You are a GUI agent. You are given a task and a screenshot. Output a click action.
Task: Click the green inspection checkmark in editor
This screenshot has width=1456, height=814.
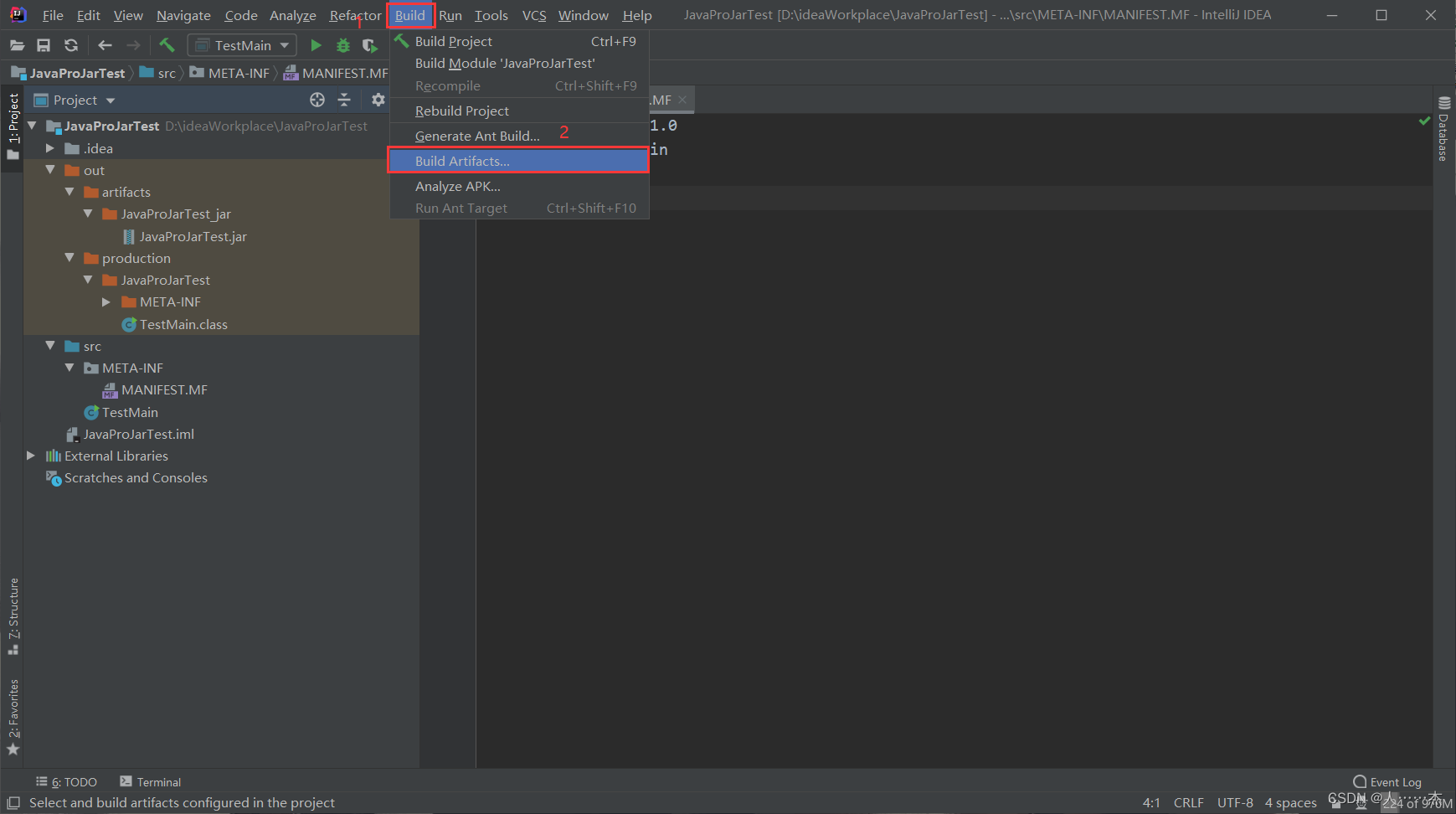tap(1424, 121)
